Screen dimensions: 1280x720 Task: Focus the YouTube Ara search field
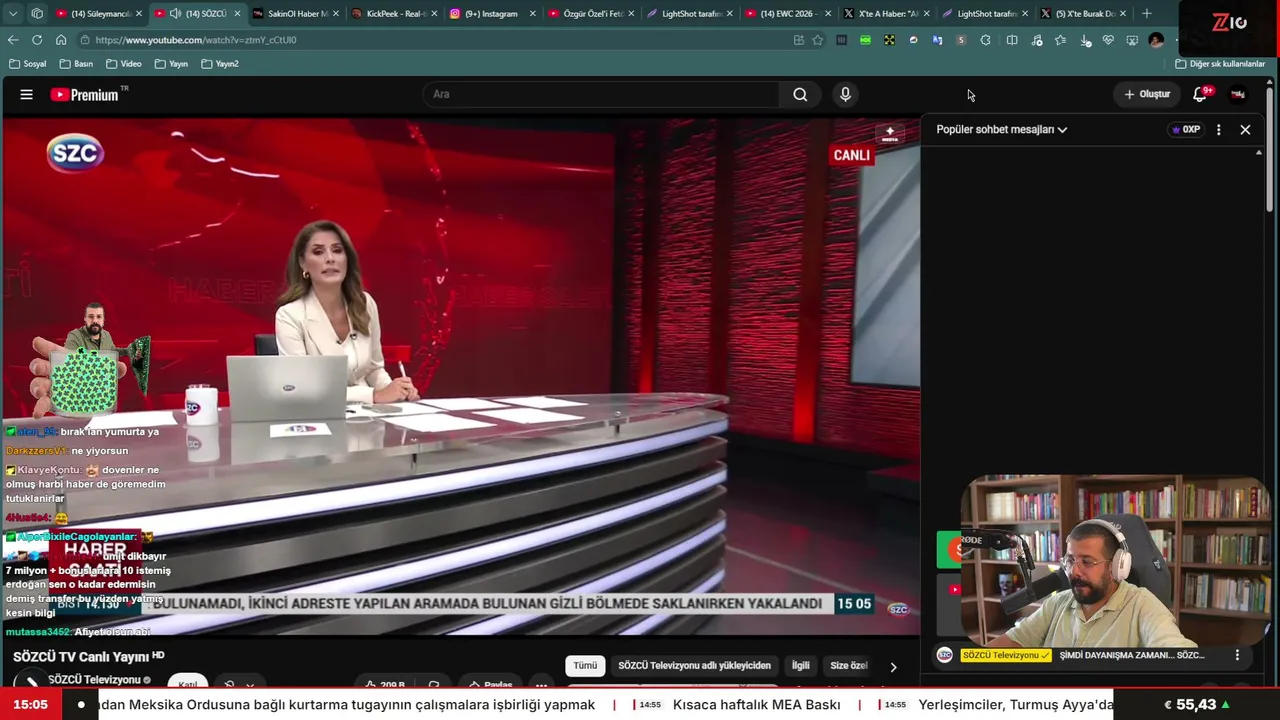click(600, 94)
